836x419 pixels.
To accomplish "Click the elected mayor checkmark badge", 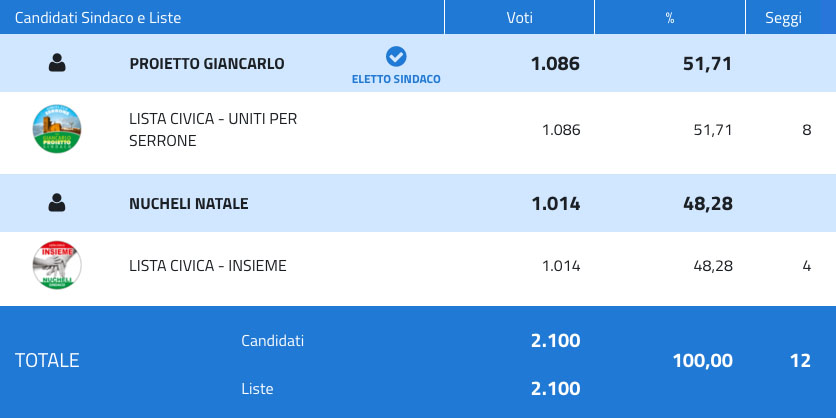I will coord(396,57).
